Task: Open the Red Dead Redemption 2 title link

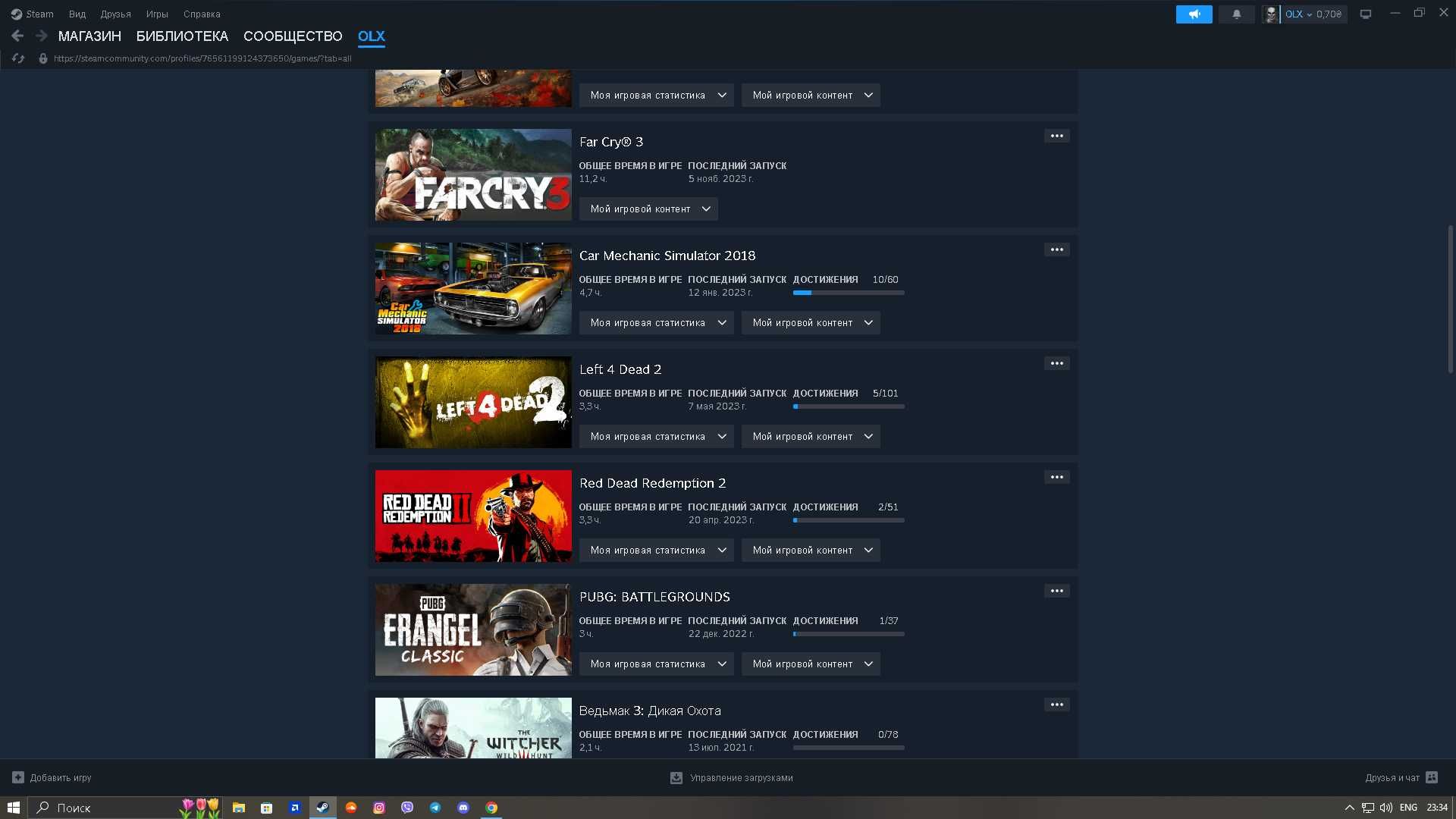Action: click(x=652, y=483)
